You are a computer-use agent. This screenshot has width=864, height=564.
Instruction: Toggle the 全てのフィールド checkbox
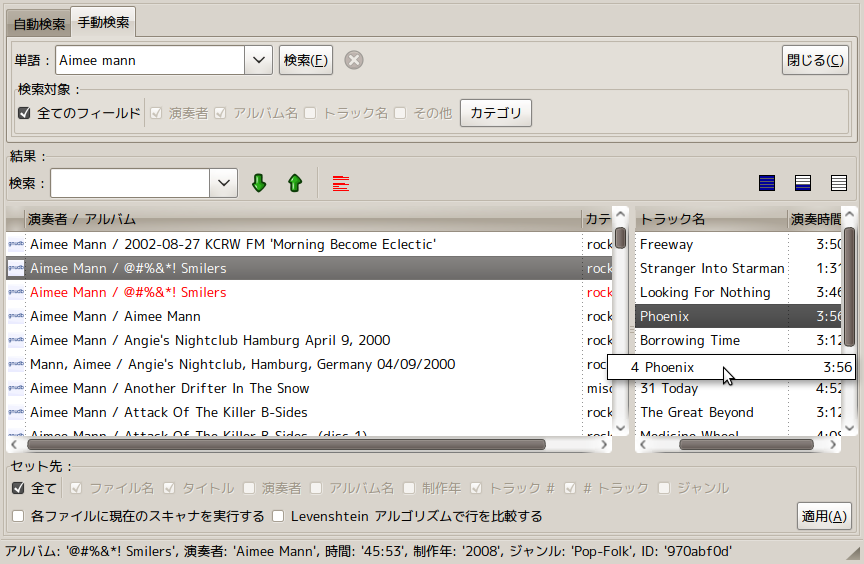point(24,113)
